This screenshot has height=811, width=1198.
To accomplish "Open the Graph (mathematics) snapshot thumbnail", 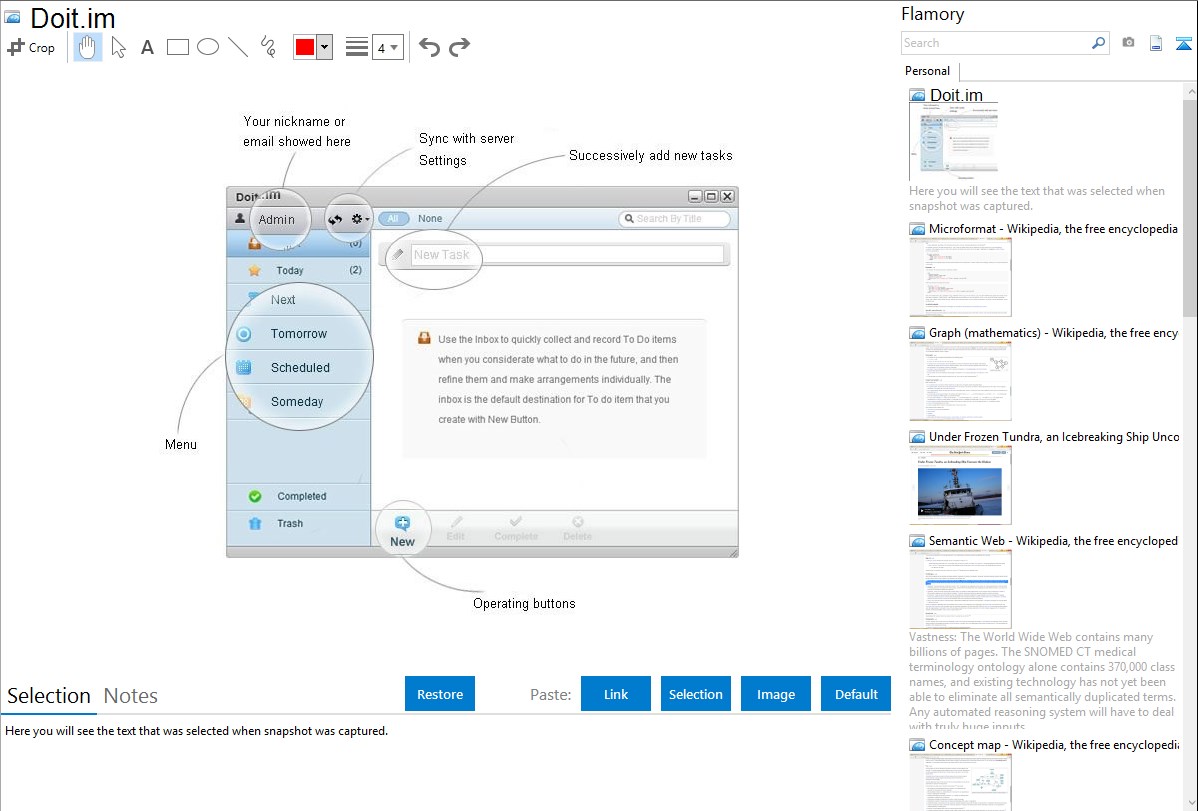I will (x=960, y=381).
